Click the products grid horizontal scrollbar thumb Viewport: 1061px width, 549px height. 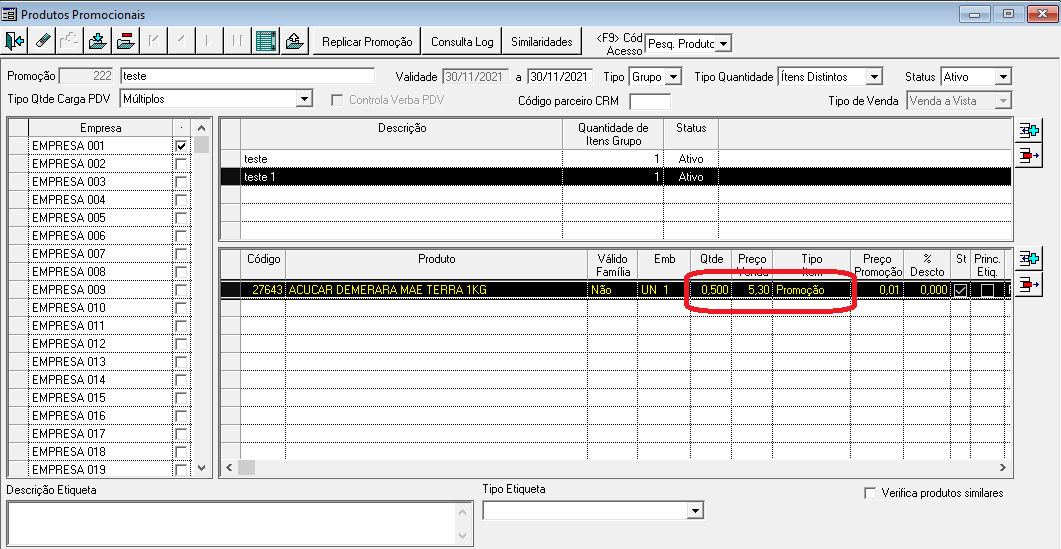tap(246, 468)
